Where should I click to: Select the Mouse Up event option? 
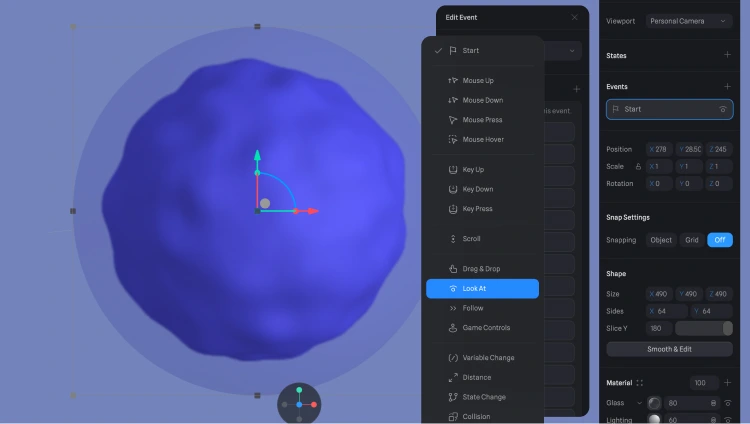point(482,80)
